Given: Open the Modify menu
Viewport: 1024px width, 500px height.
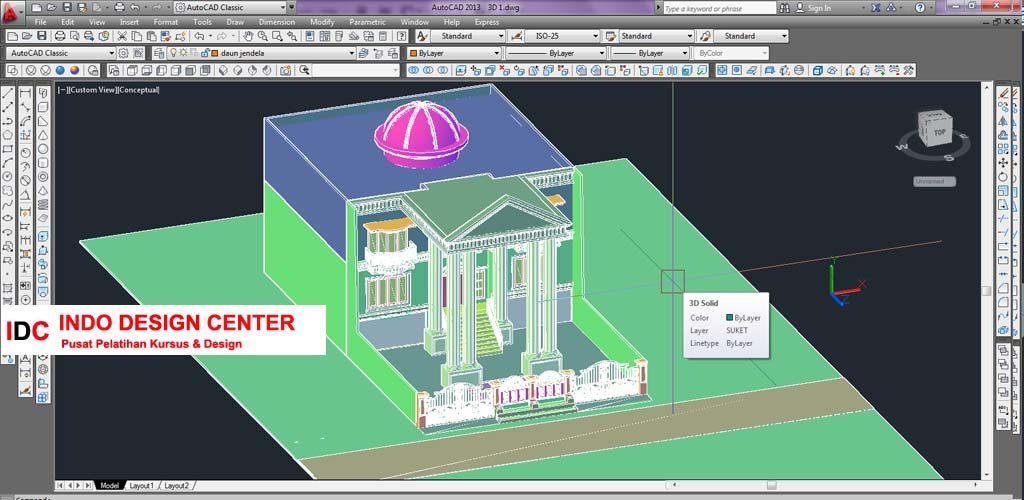Looking at the screenshot, I should point(322,22).
